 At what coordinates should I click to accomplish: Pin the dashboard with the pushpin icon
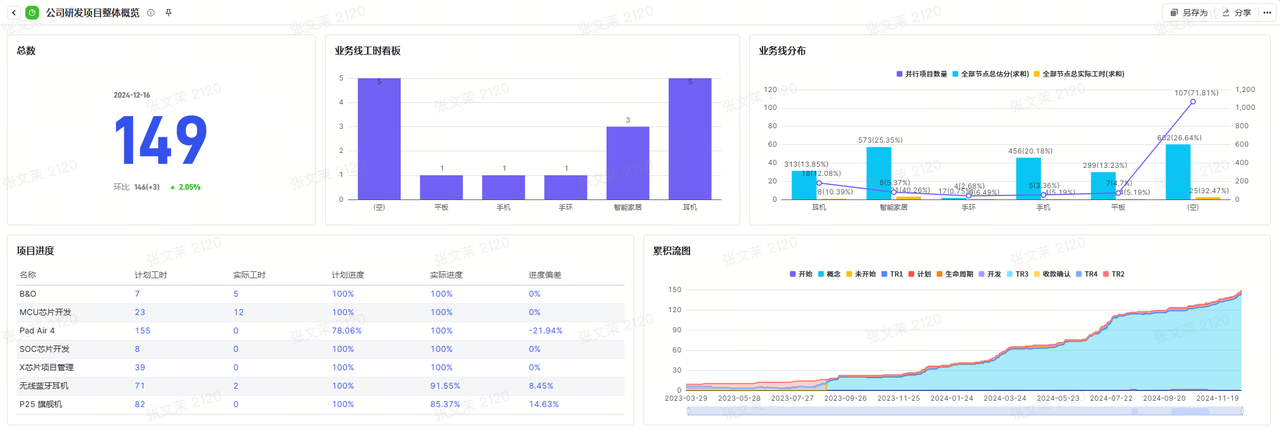click(x=168, y=13)
